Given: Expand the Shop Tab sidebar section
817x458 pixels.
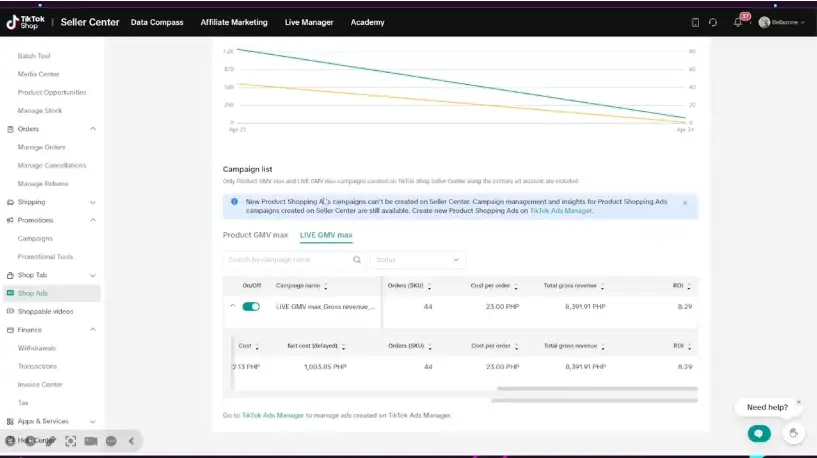Looking at the screenshot, I should pos(93,275).
